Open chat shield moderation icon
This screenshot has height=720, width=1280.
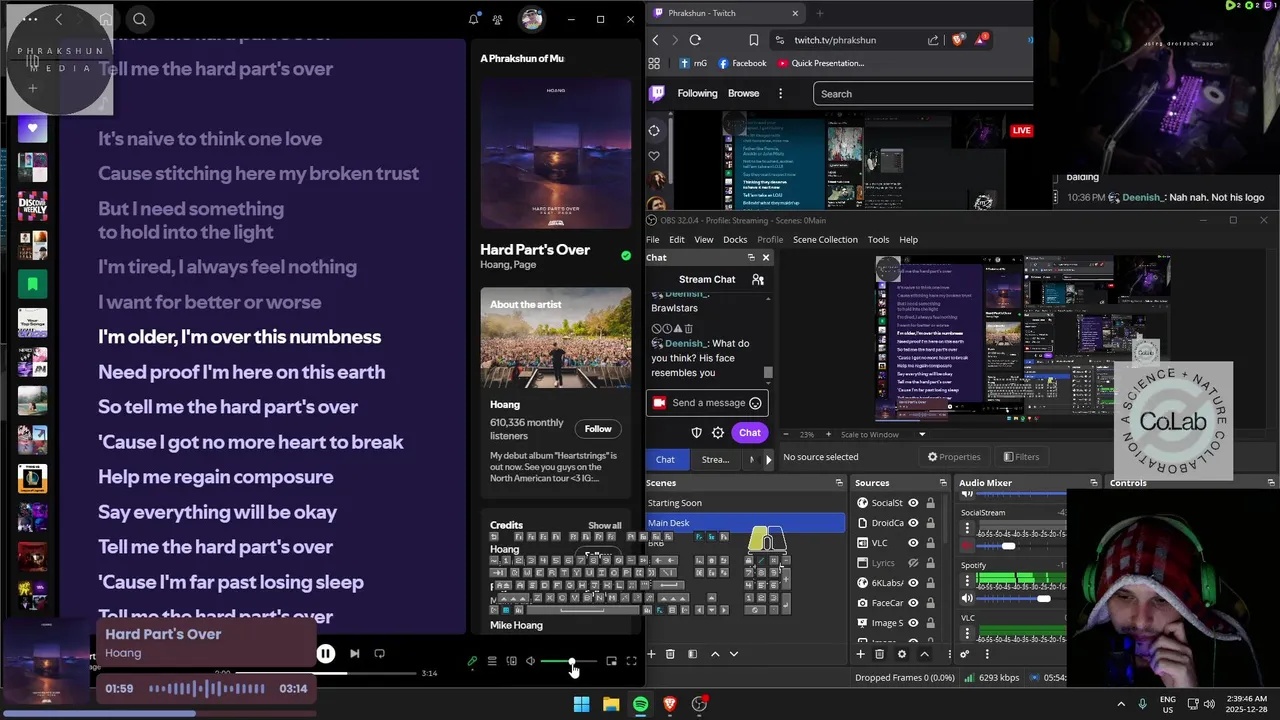point(697,433)
